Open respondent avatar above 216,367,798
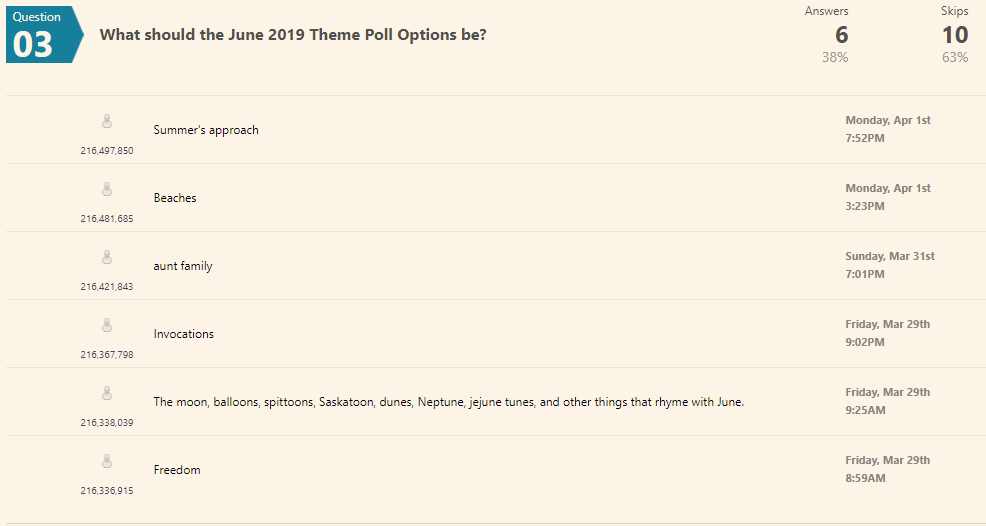The height and width of the screenshot is (526, 986). (107, 325)
